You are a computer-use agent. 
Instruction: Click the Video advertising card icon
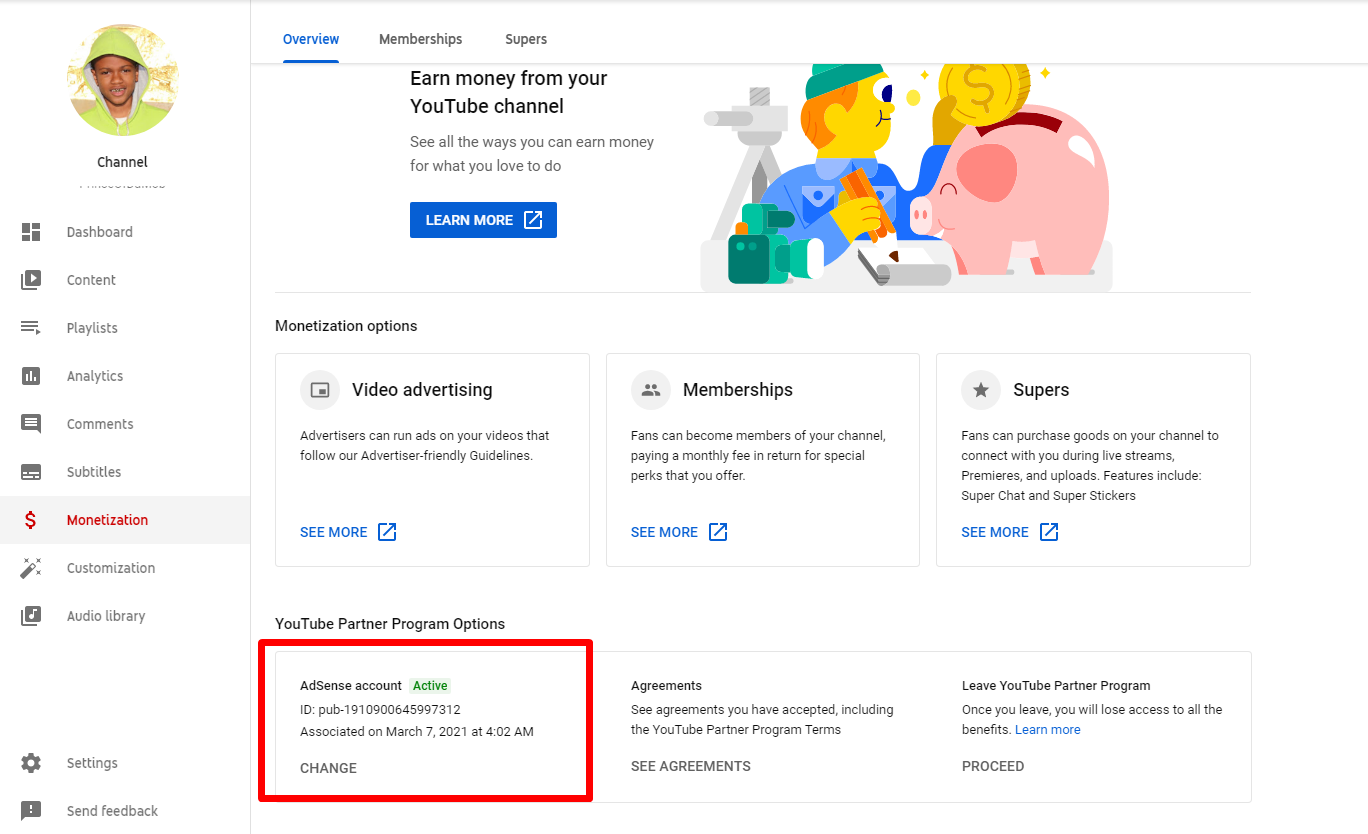(x=320, y=390)
